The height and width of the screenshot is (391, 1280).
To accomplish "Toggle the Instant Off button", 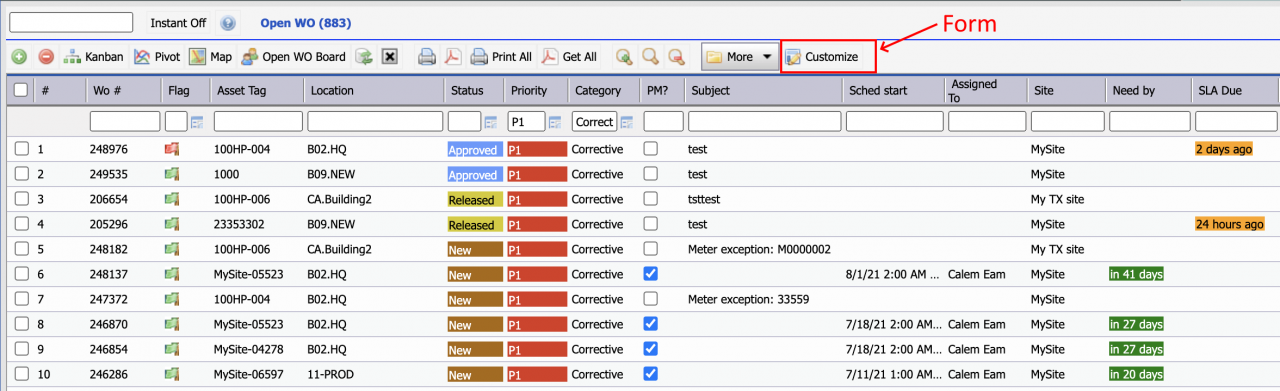I will (178, 22).
